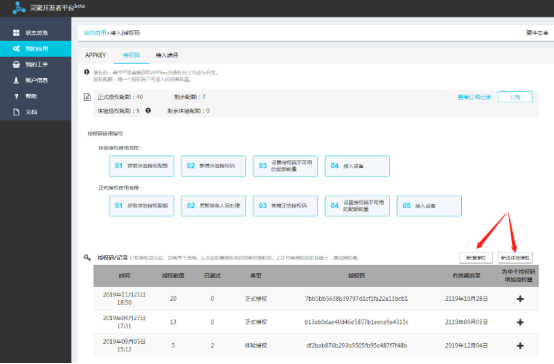Click expiry date 2119年10月28日
The image size is (554, 364).
[466, 299]
